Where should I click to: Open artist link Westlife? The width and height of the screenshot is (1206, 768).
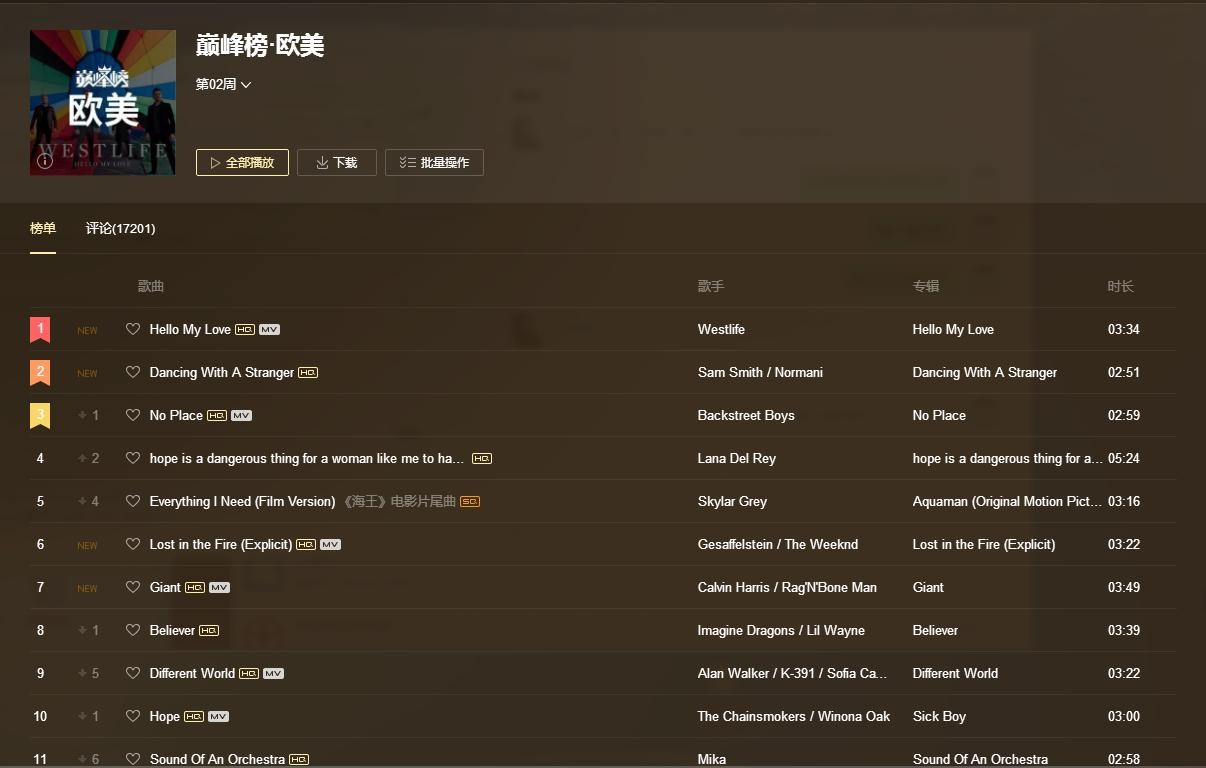coord(721,330)
